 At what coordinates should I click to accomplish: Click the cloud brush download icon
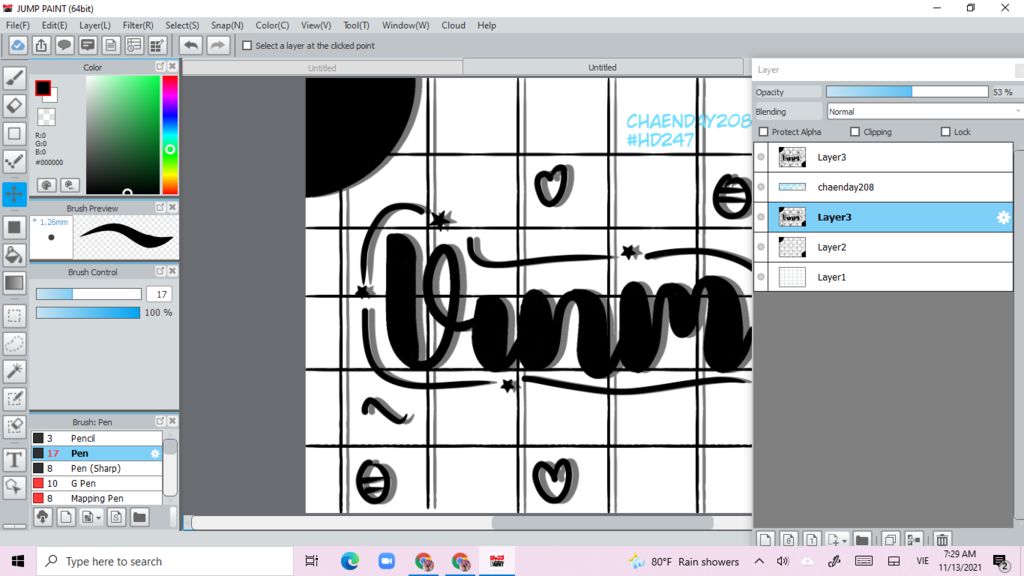[x=42, y=517]
